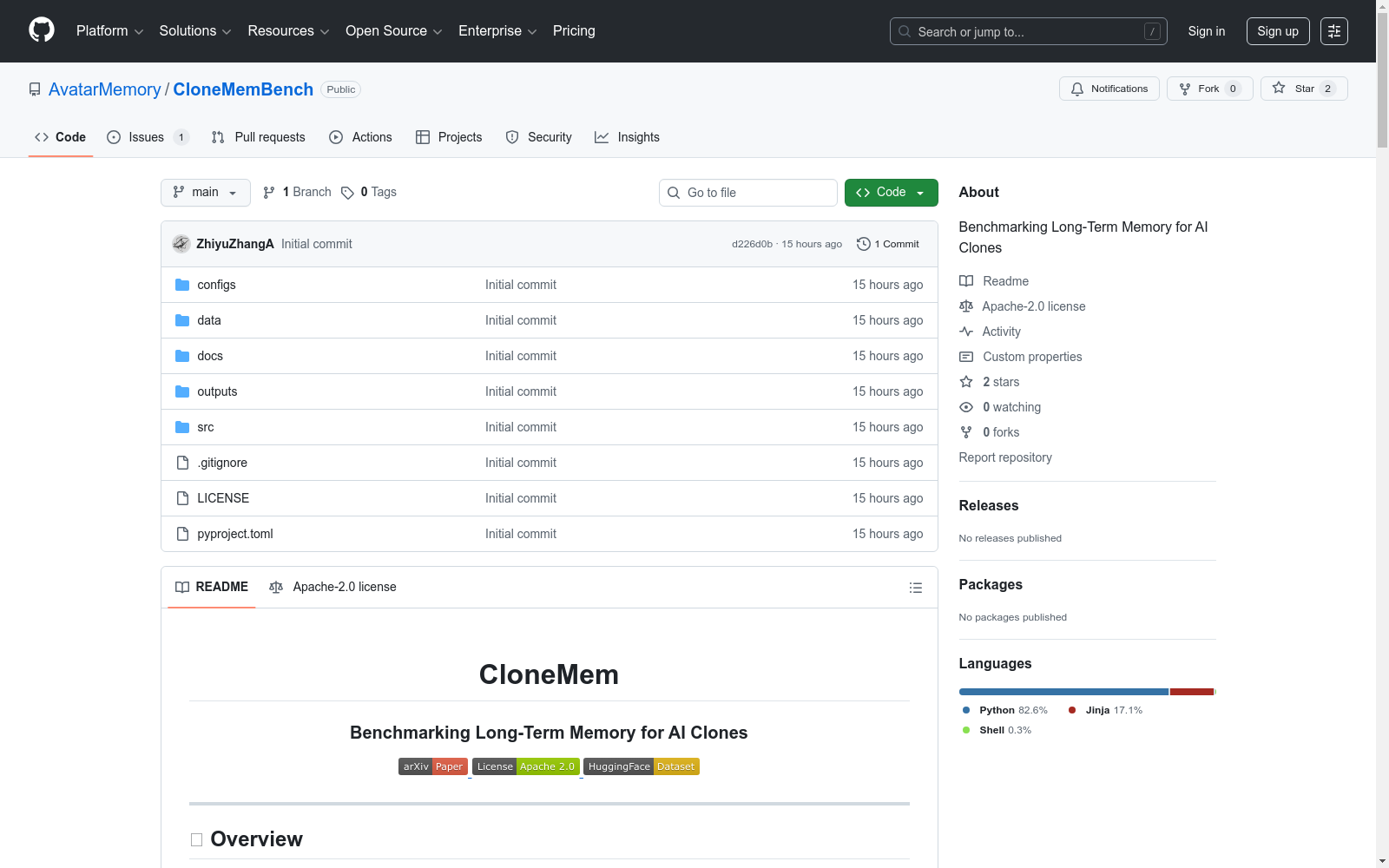
Task: Click the Jinja 17.1% language link
Action: [1105, 710]
